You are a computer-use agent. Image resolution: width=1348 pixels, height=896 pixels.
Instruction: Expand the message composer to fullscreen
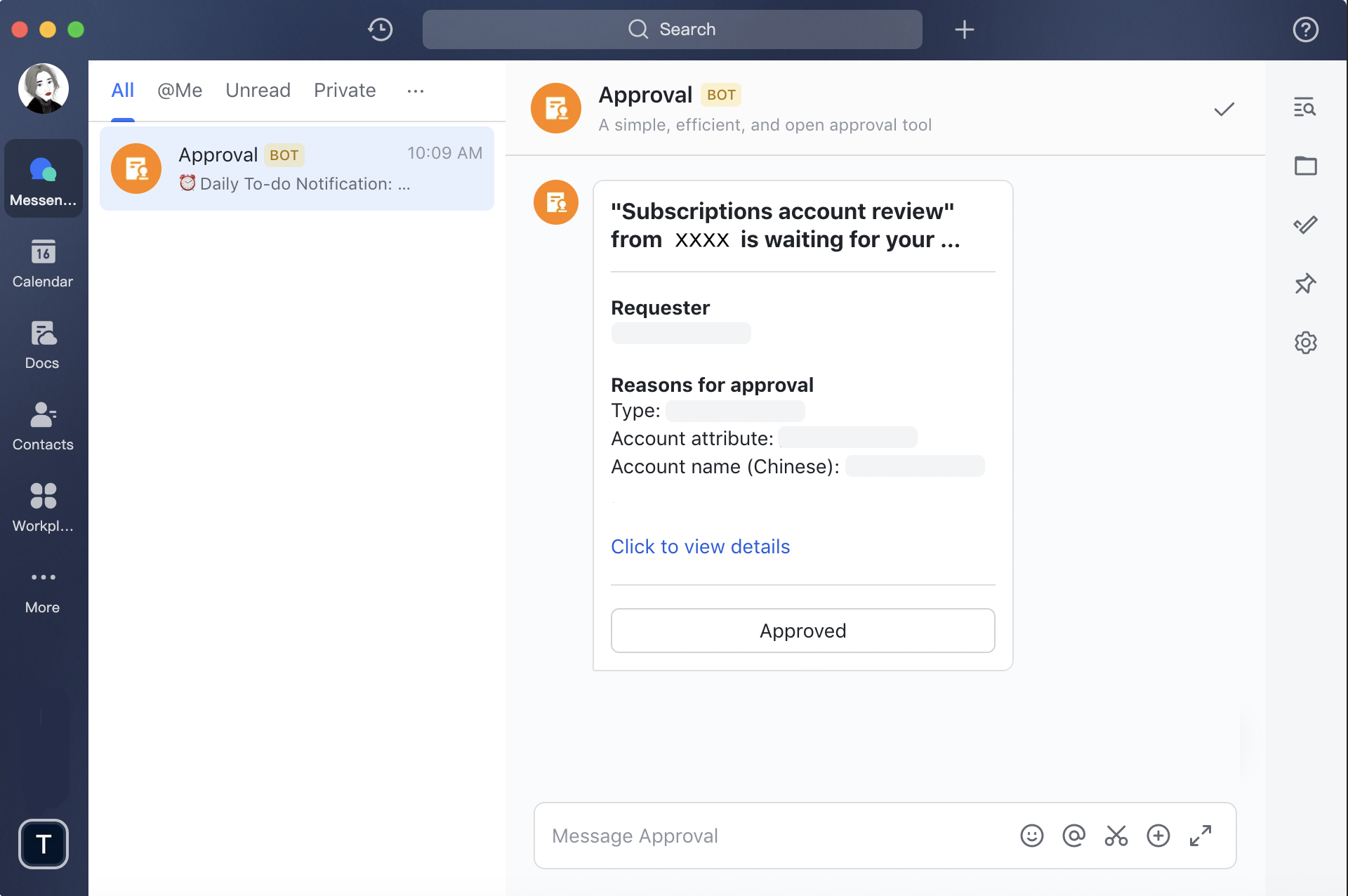tap(1201, 836)
